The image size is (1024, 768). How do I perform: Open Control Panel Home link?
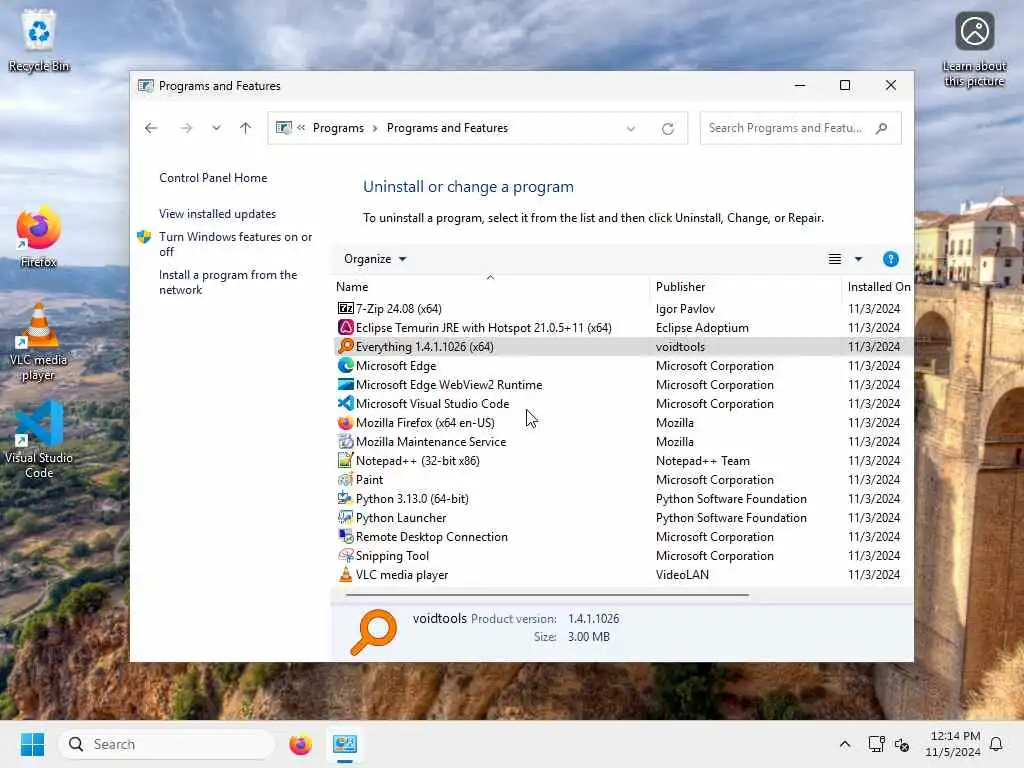[x=213, y=178]
